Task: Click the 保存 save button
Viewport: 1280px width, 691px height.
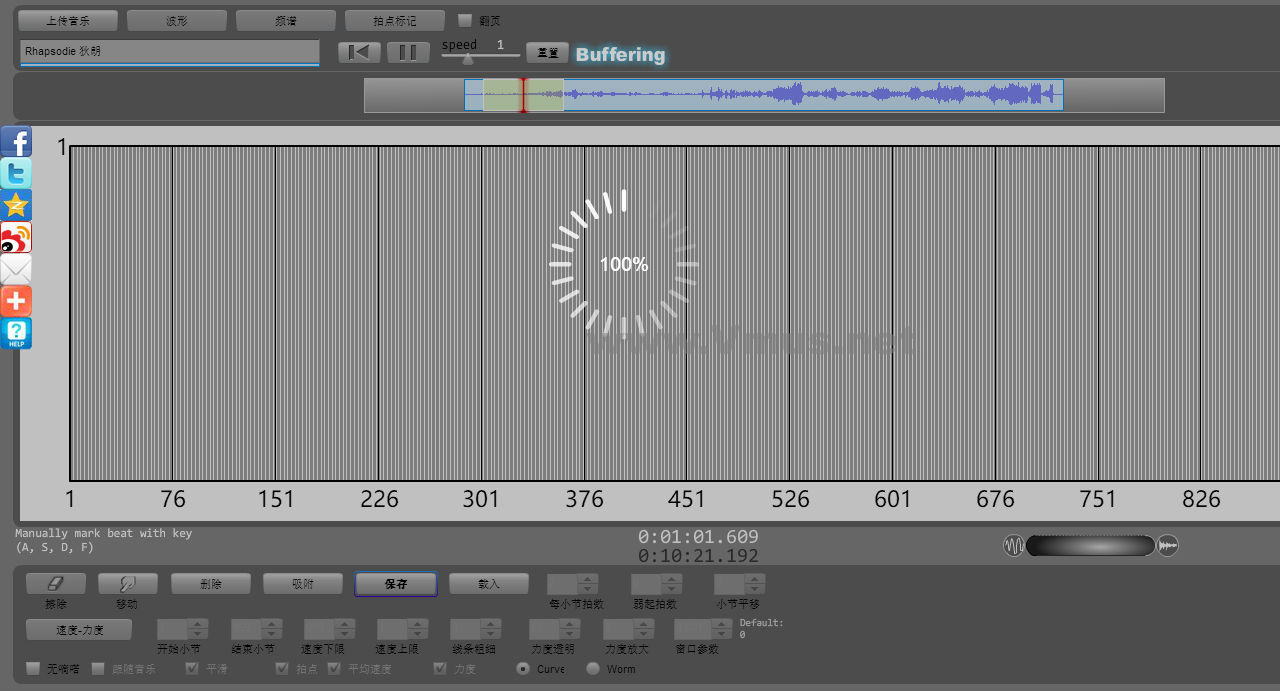Action: click(396, 584)
